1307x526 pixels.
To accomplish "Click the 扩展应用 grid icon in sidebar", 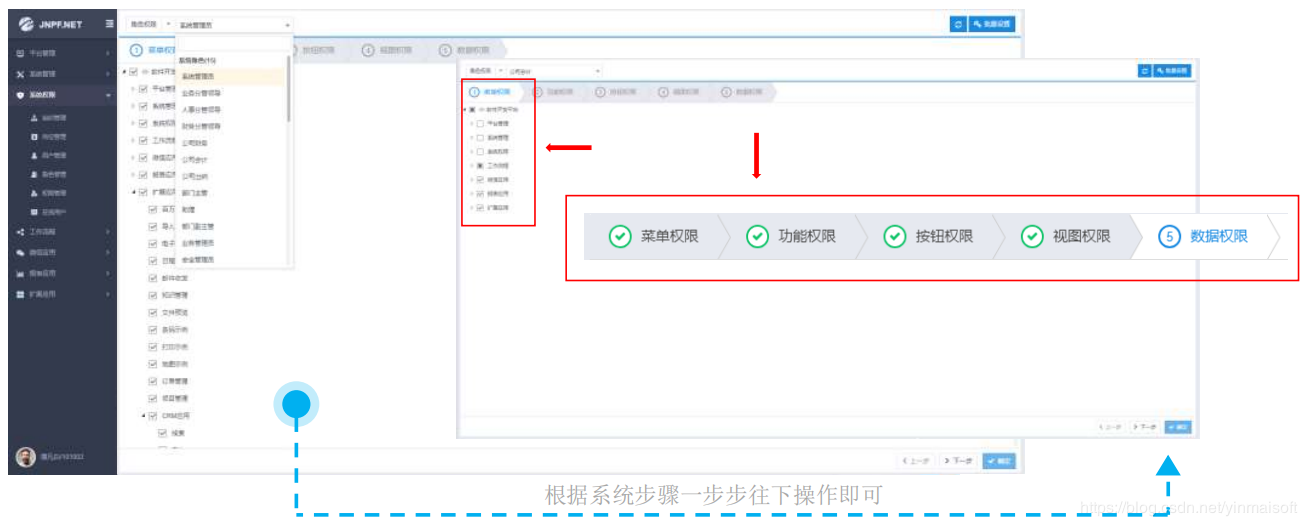I will pyautogui.click(x=20, y=295).
